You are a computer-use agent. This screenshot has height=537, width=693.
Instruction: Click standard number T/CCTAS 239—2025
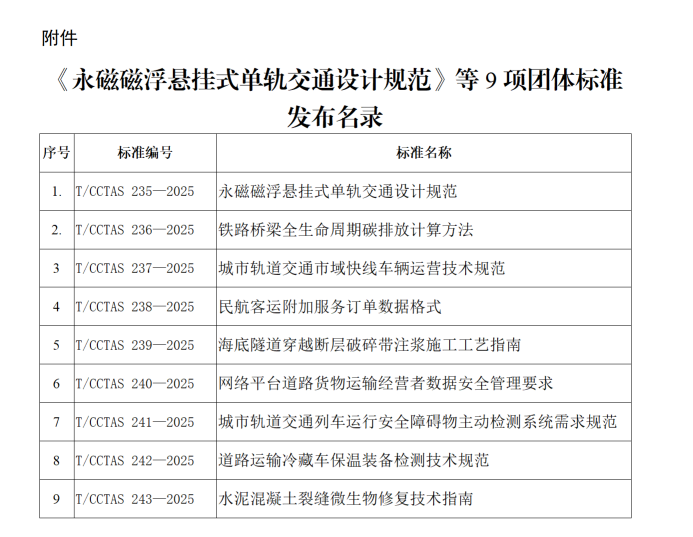(135, 345)
